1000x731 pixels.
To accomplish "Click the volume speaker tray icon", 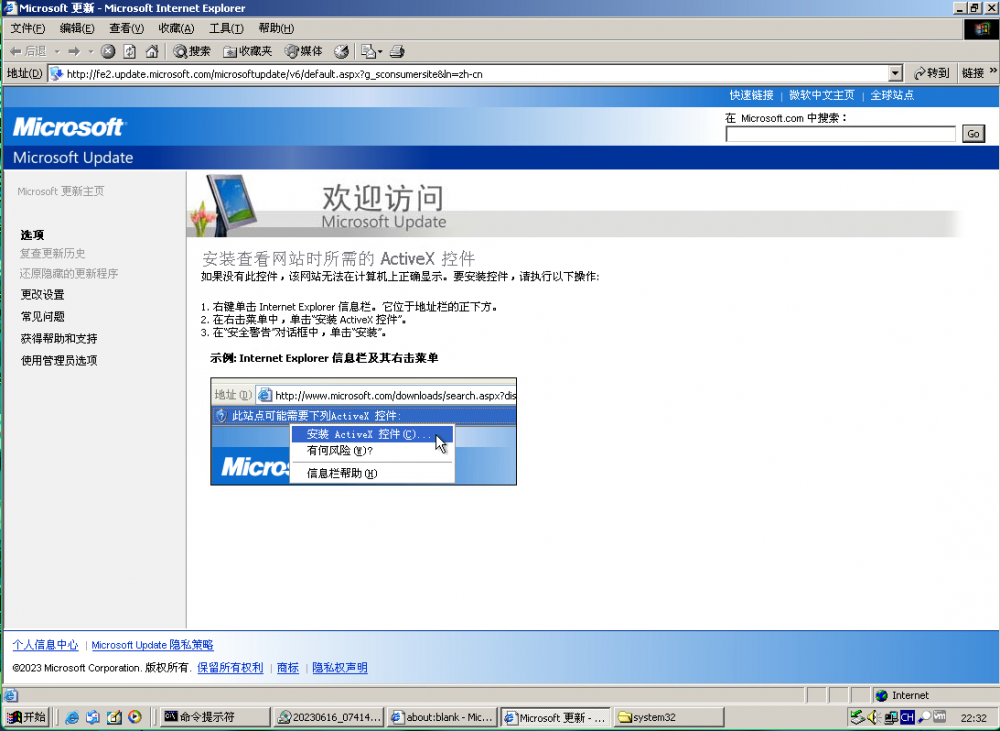I will tap(873, 718).
